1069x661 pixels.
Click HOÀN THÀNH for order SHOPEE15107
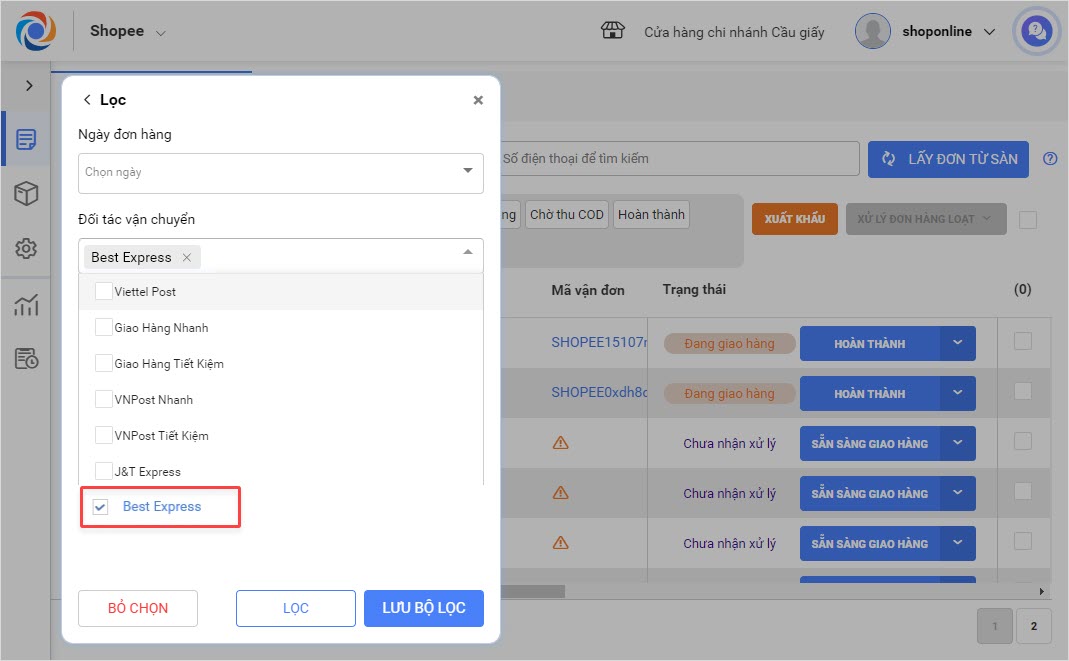[x=870, y=343]
